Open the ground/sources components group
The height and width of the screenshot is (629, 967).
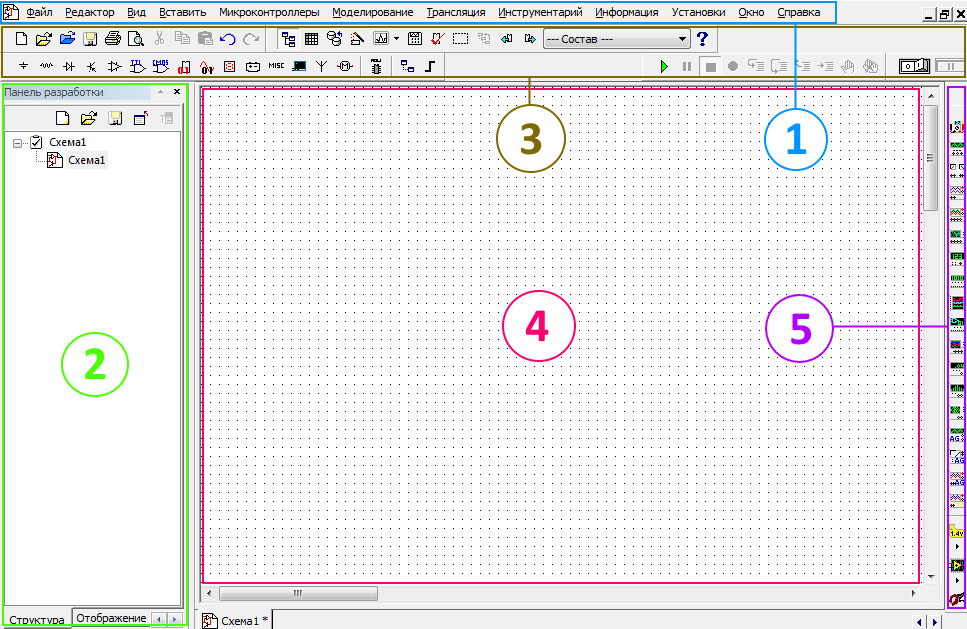(x=22, y=67)
